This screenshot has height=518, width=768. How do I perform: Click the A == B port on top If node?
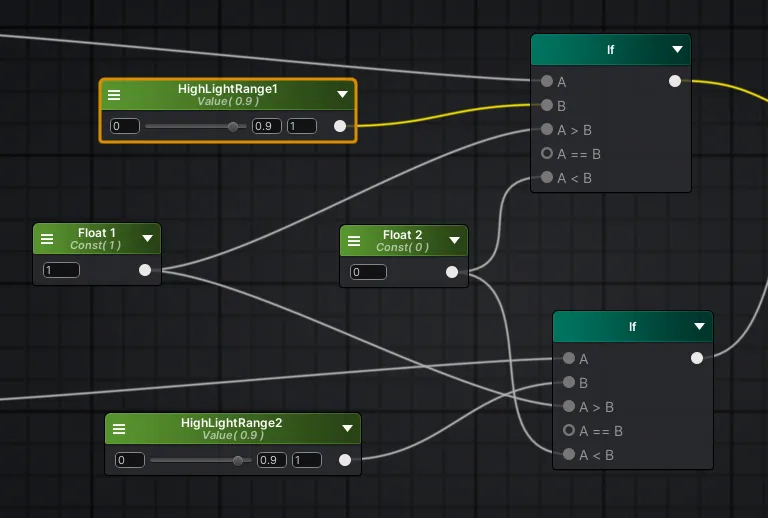click(x=547, y=154)
